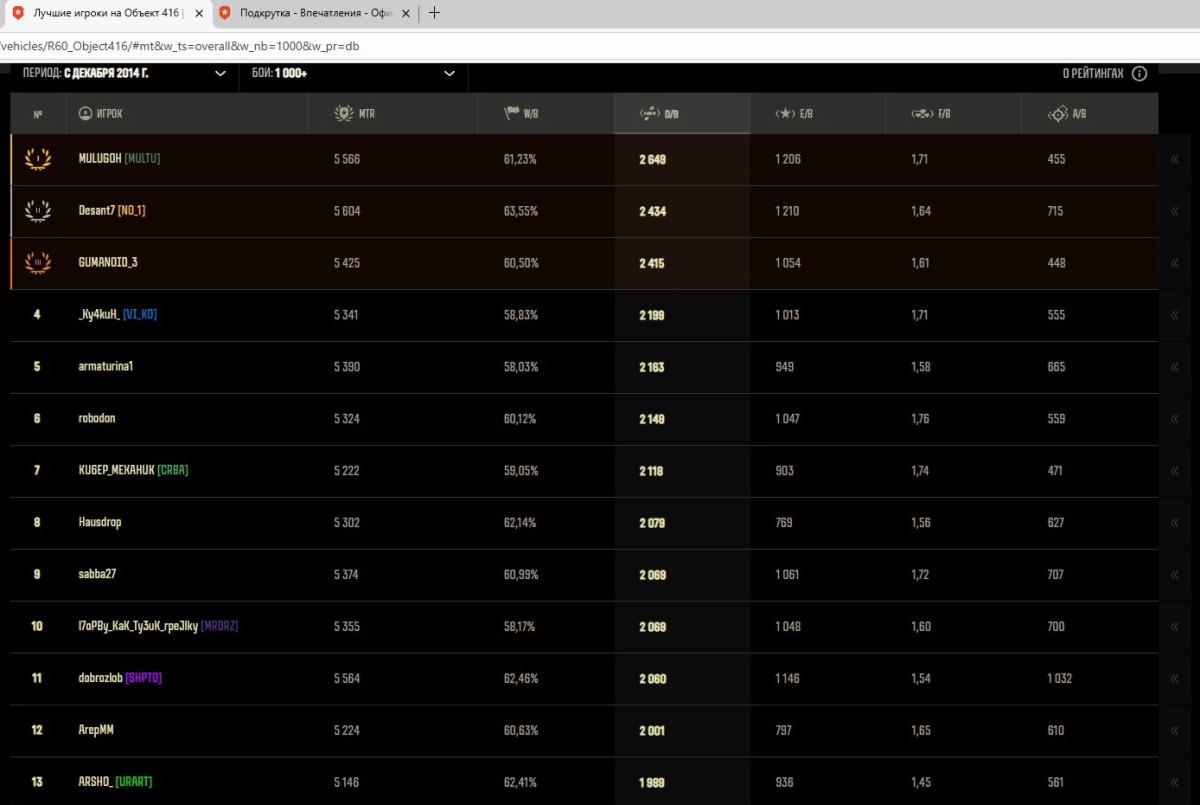Open player robodon profile

pos(97,419)
